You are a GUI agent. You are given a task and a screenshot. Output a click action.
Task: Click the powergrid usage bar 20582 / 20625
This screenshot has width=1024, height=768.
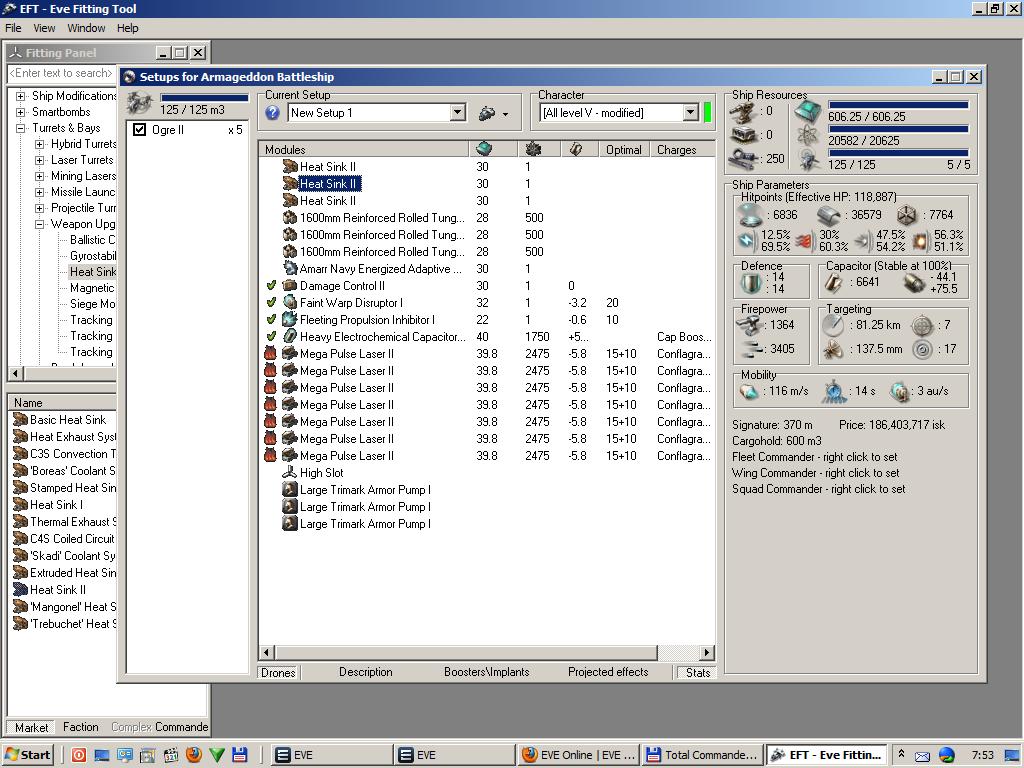point(898,129)
